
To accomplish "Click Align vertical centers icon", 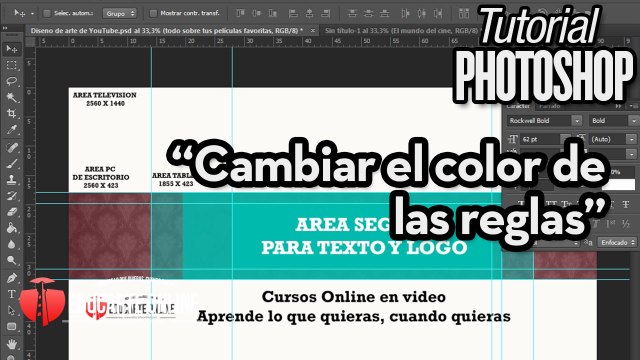I will coord(257,13).
